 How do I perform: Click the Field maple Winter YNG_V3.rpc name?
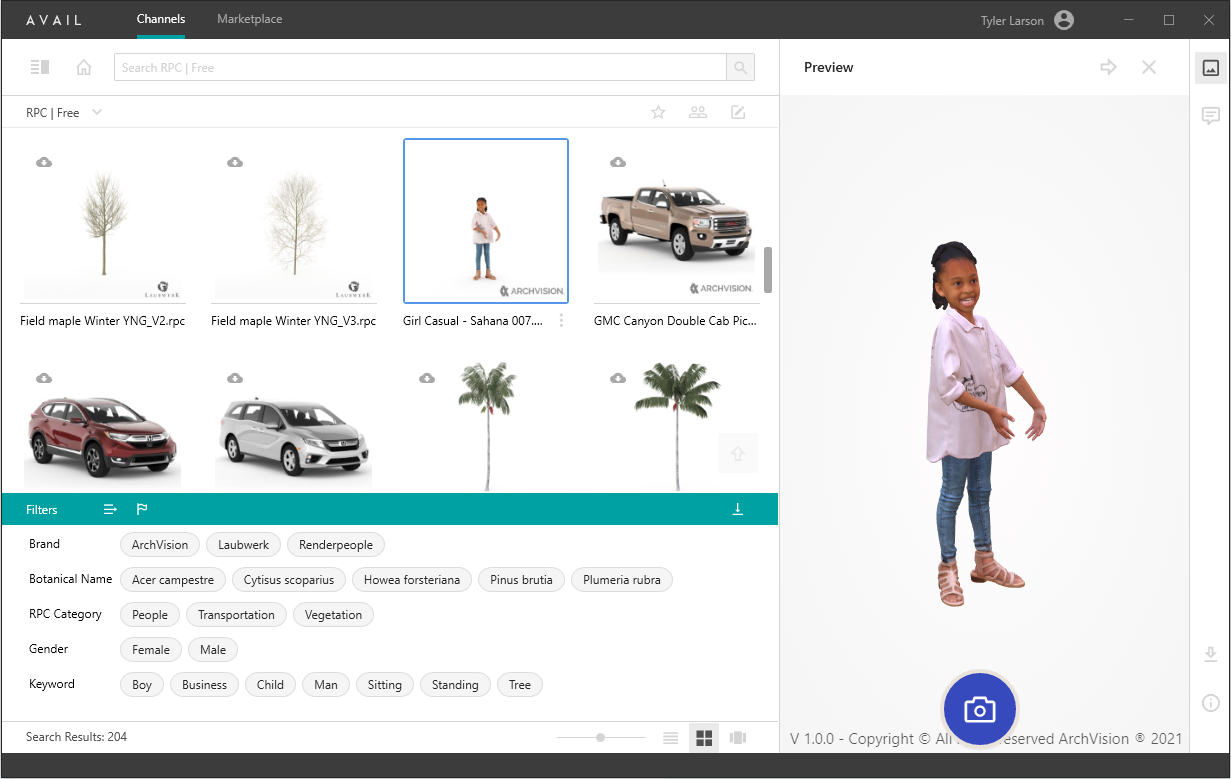tap(293, 321)
